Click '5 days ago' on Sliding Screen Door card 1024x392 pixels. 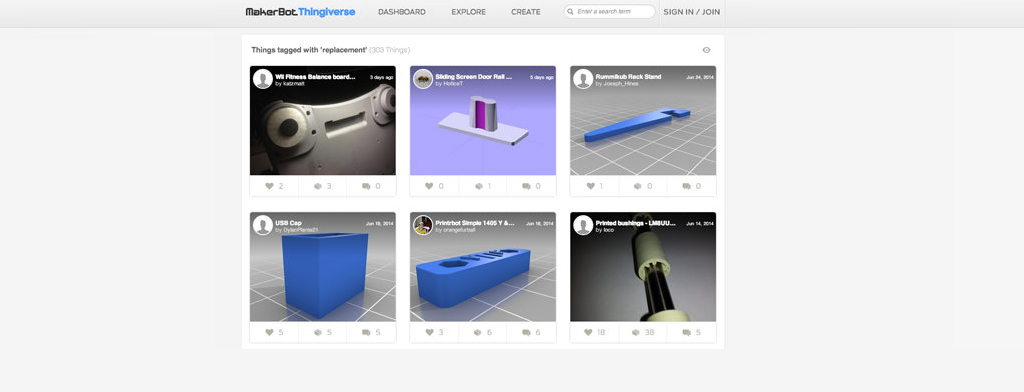pyautogui.click(x=541, y=77)
